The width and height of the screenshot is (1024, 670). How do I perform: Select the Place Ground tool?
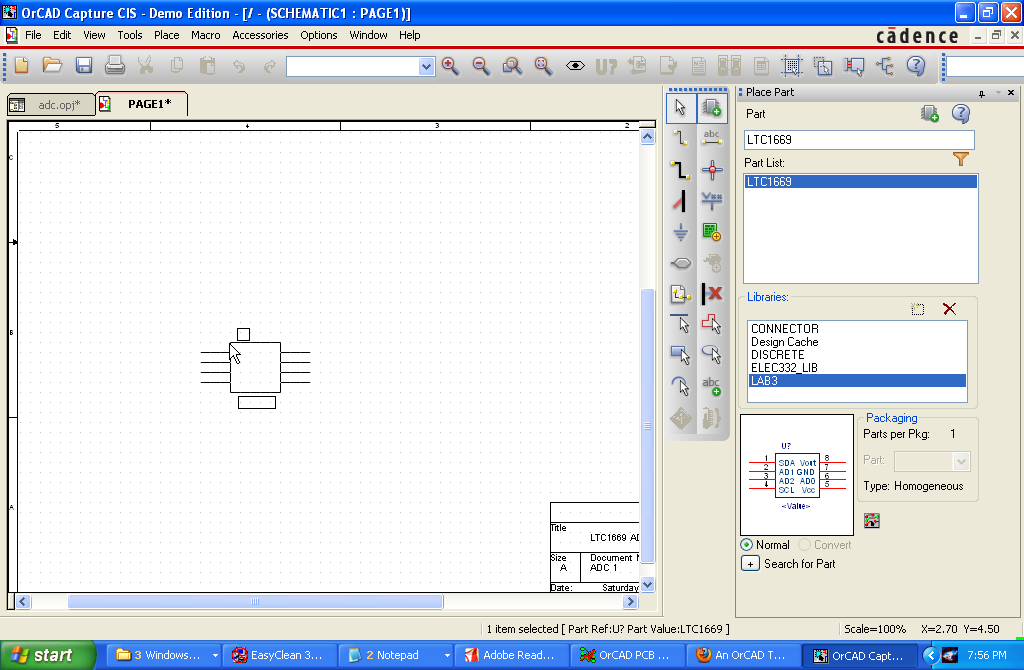(680, 232)
